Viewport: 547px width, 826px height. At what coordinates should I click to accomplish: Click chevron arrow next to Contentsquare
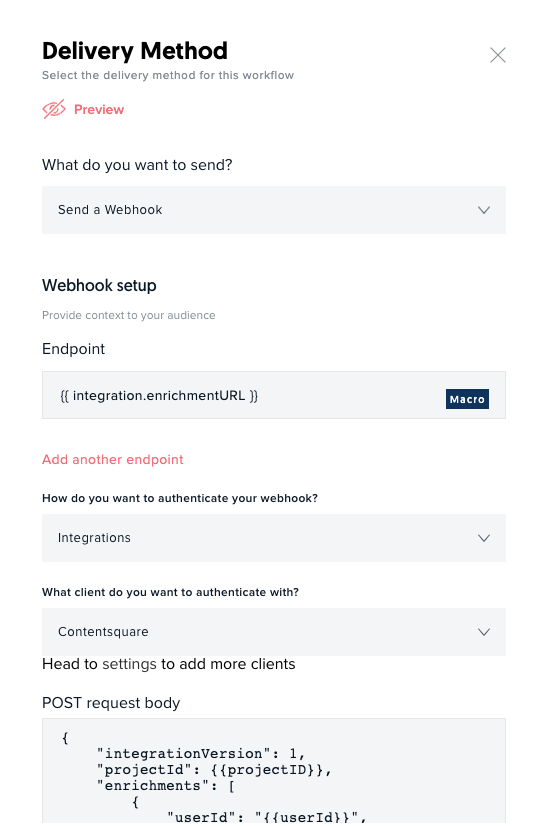pos(484,632)
